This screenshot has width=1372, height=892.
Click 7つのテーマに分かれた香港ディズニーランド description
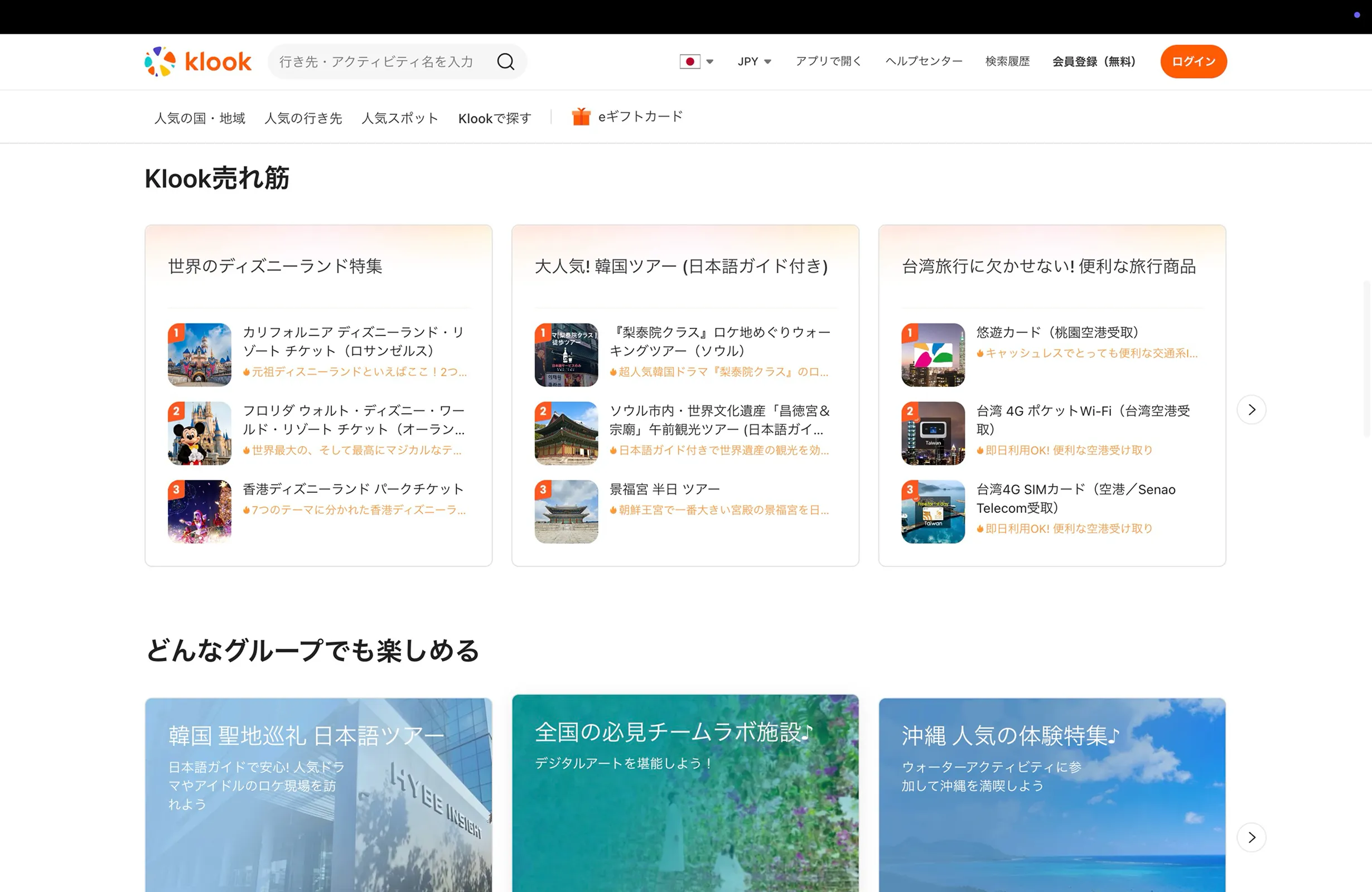[355, 511]
